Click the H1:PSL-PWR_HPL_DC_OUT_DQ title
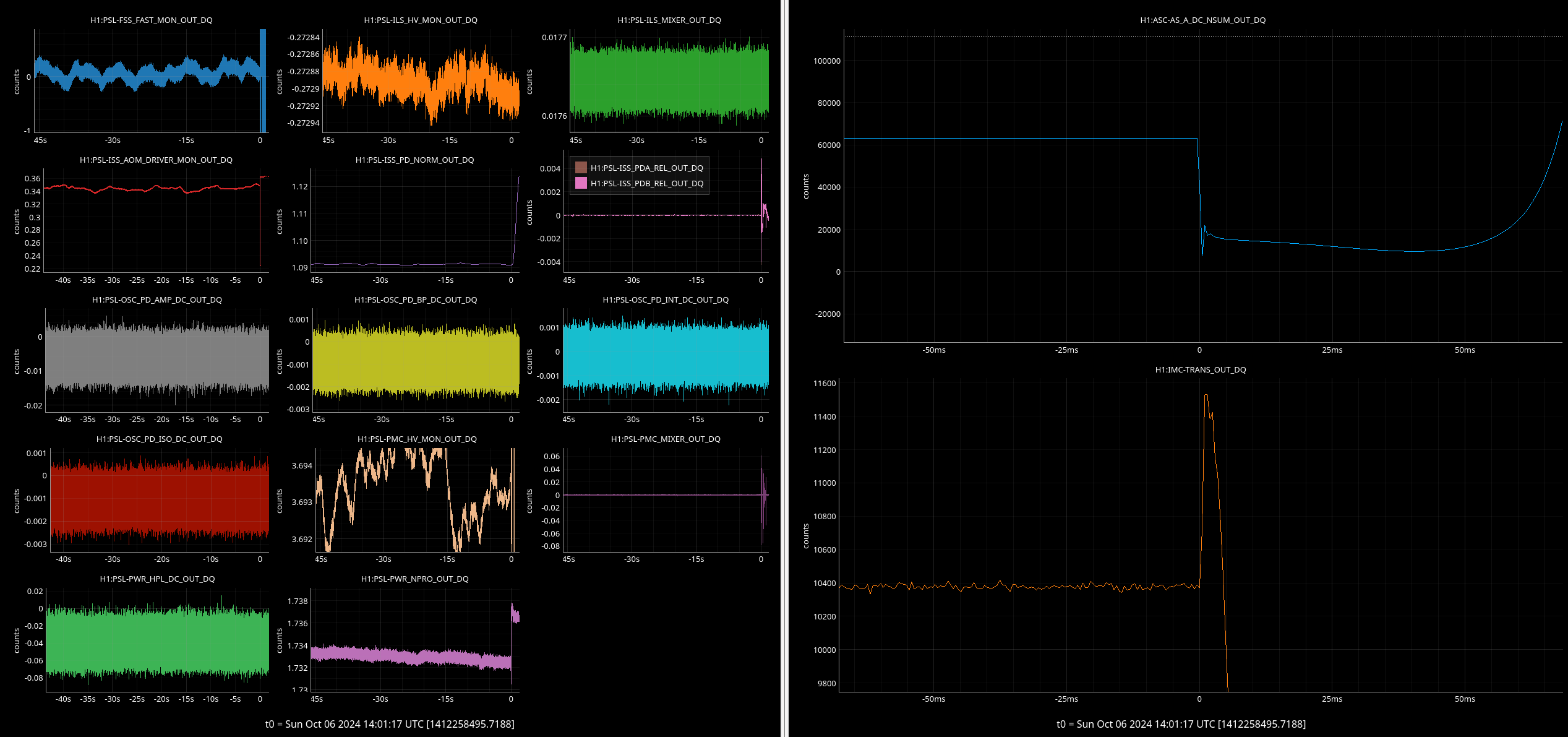 157,579
